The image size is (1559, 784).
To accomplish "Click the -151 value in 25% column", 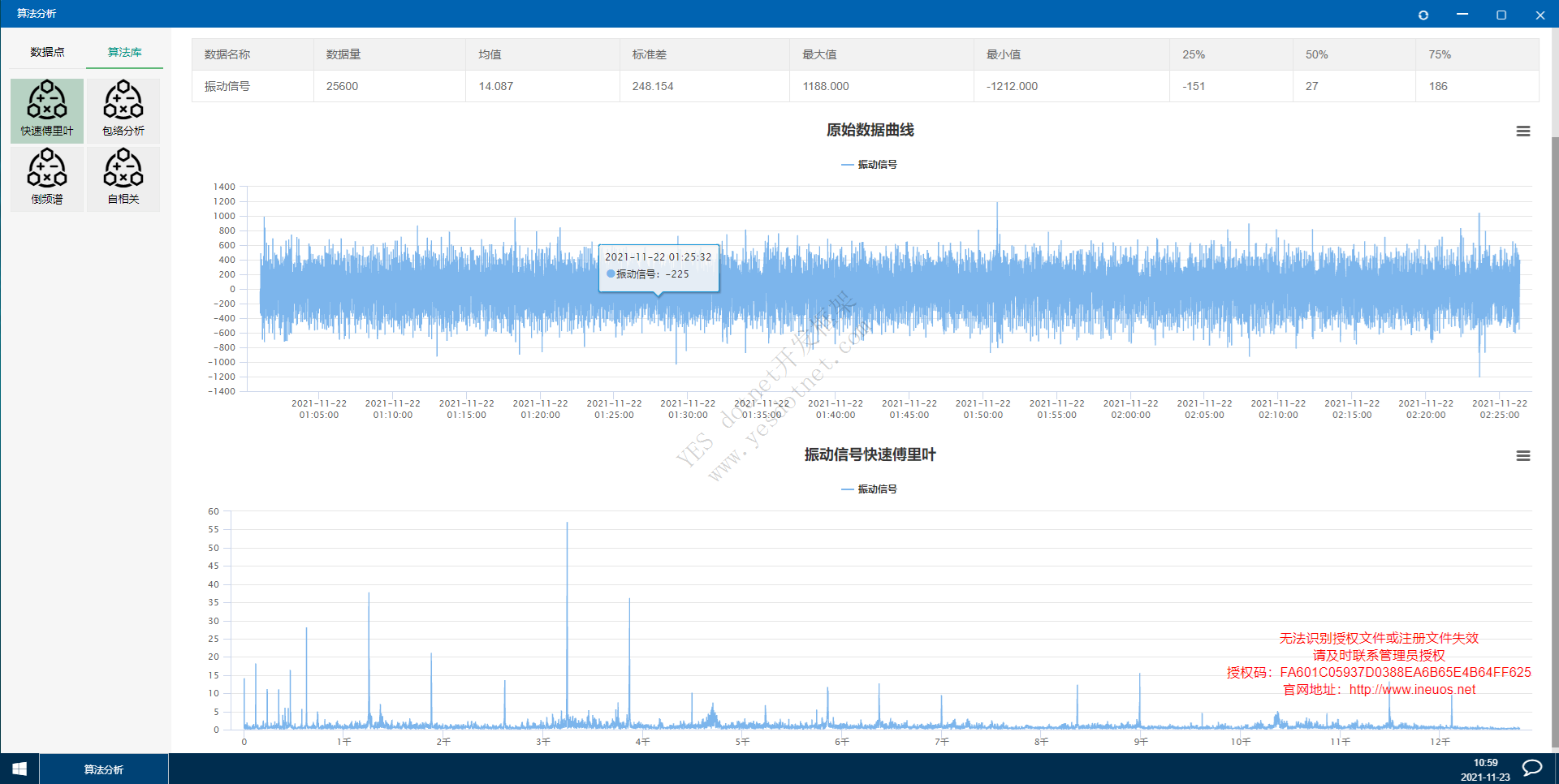I will click(1231, 86).
